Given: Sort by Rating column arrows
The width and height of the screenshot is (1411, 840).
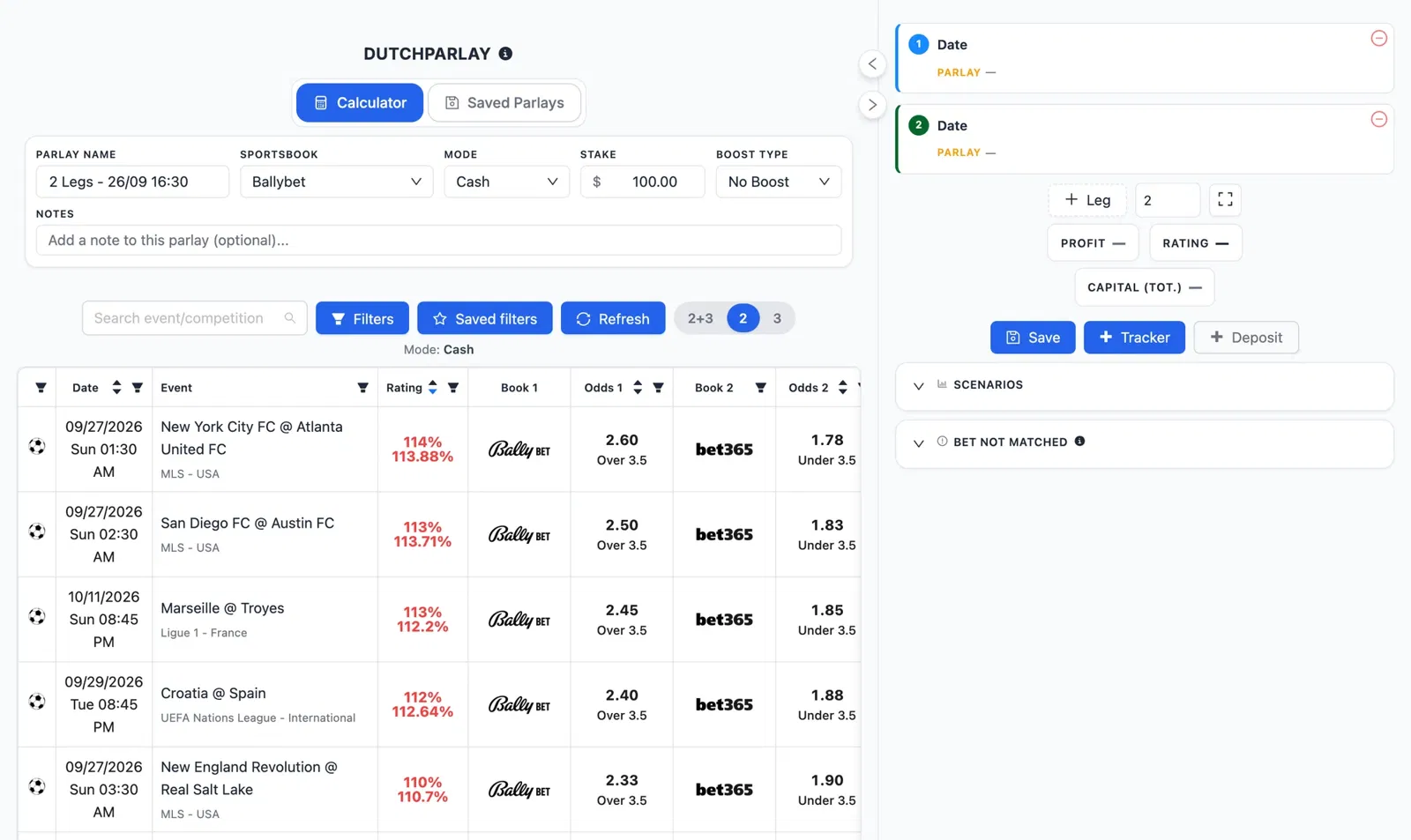Looking at the screenshot, I should 433,388.
